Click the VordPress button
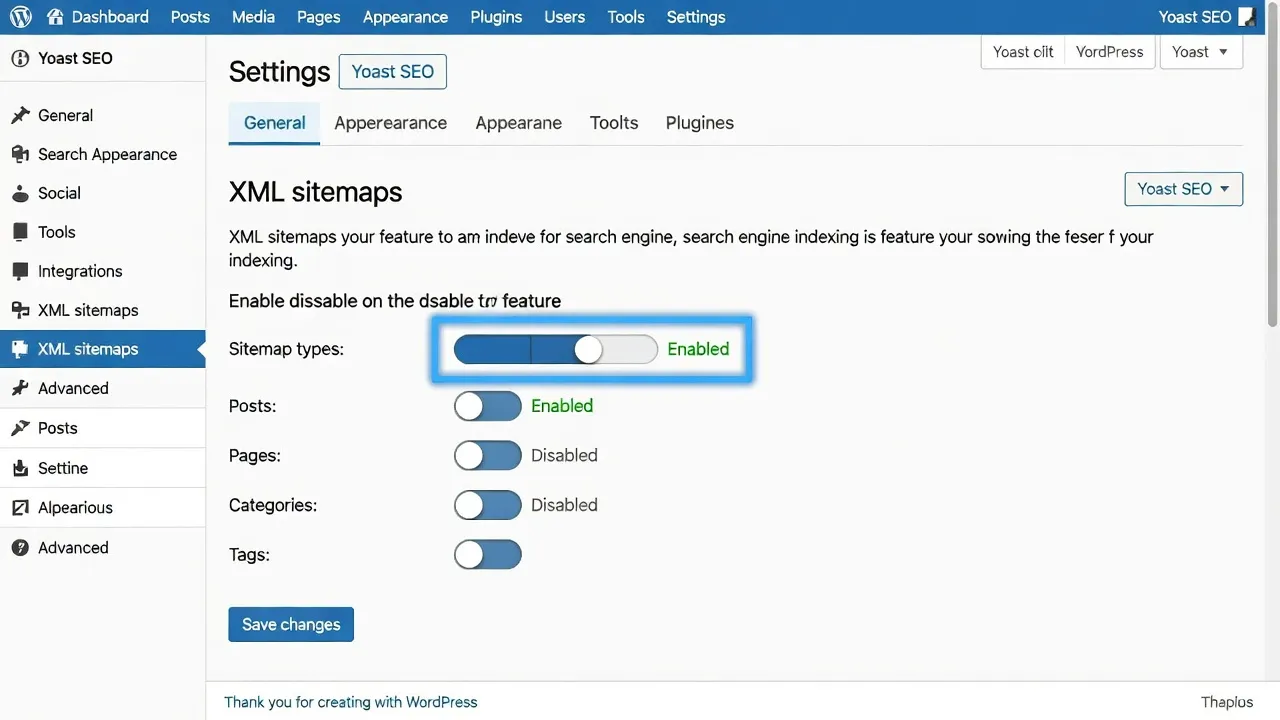 tap(1110, 52)
